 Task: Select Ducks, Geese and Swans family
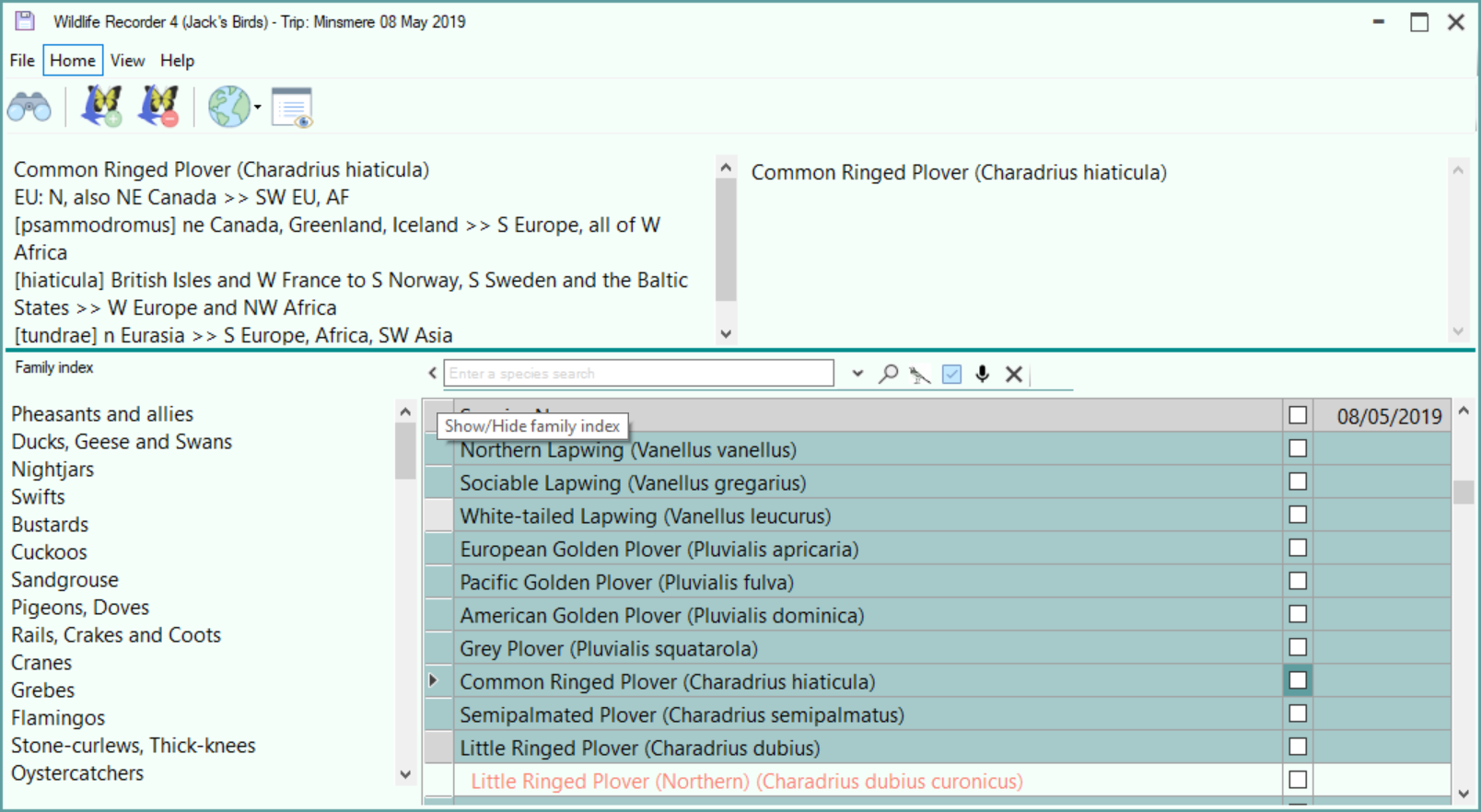(122, 442)
